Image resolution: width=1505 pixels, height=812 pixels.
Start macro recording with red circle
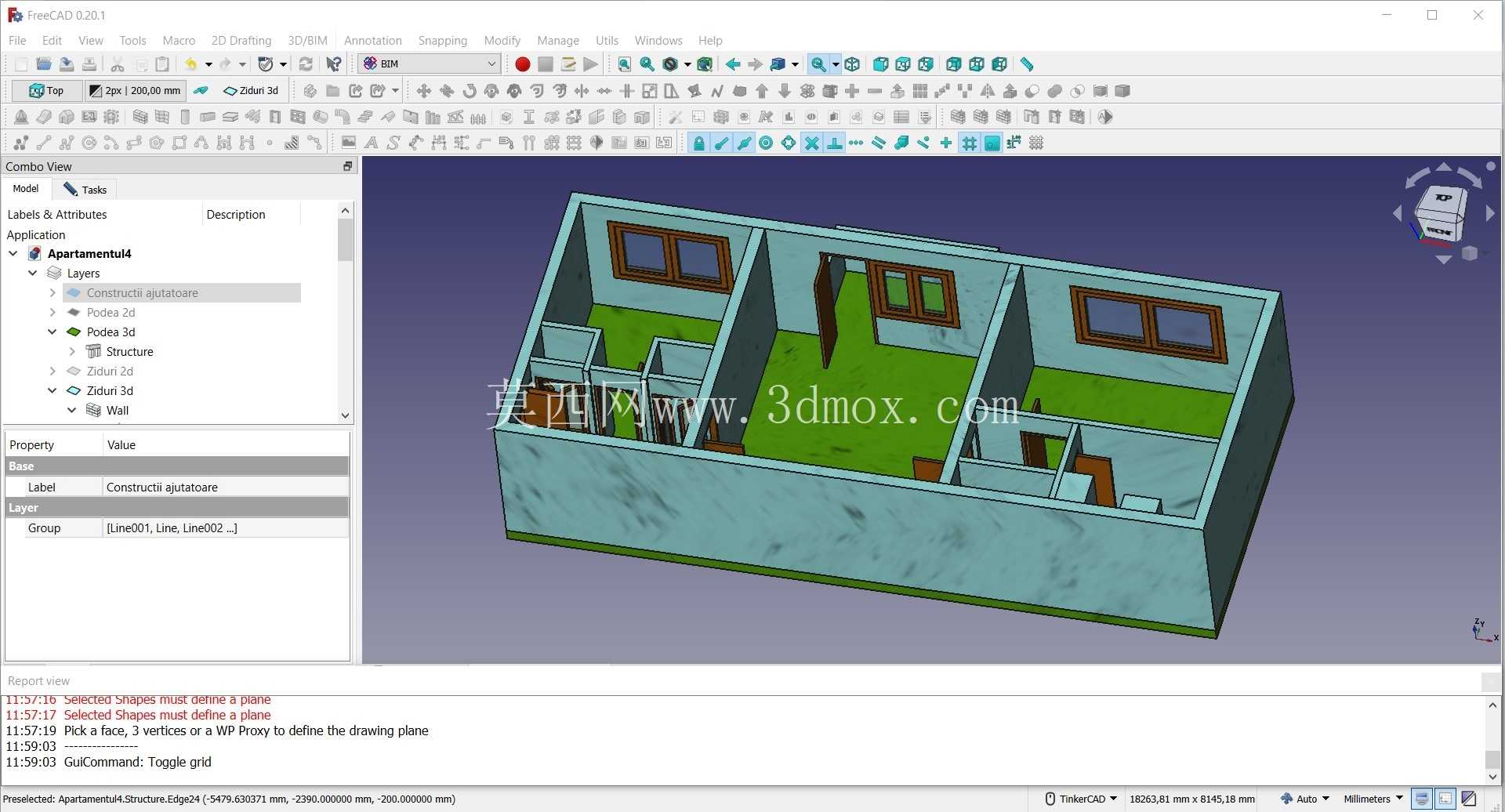point(523,64)
